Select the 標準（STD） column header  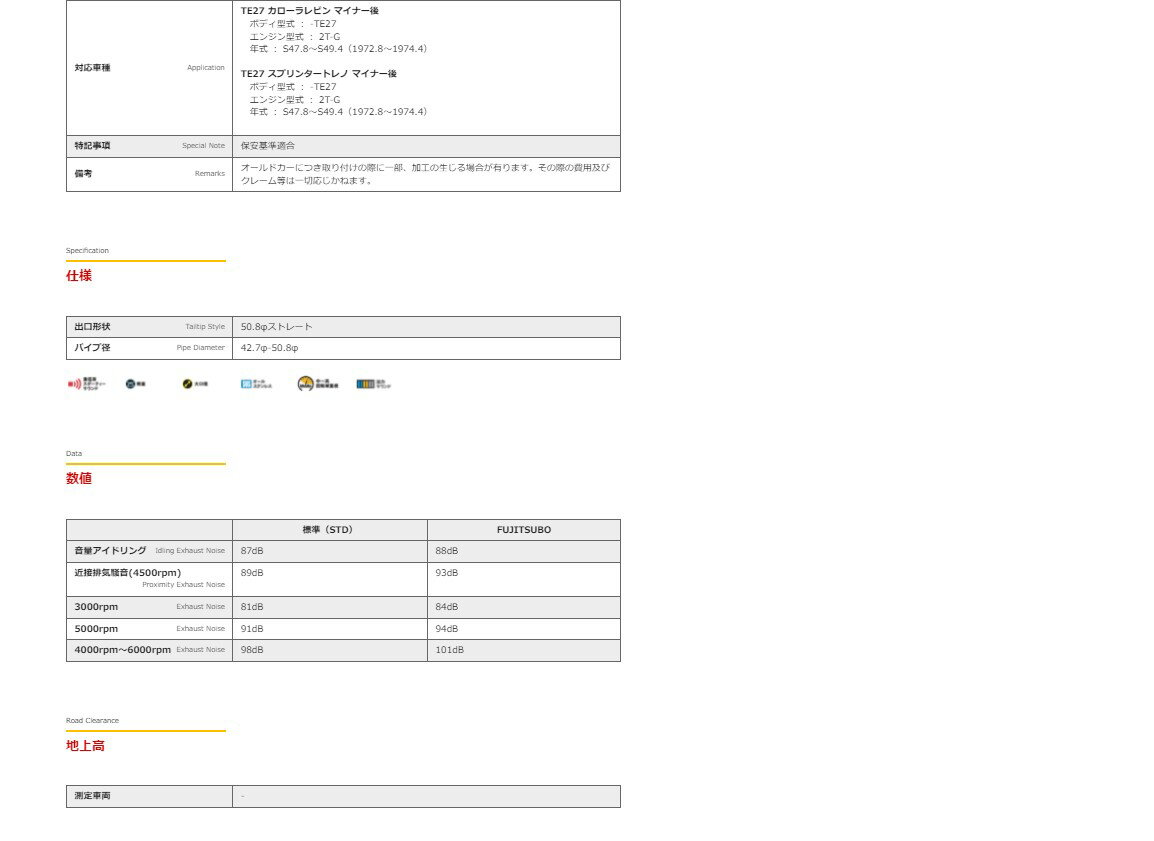pyautogui.click(x=329, y=530)
